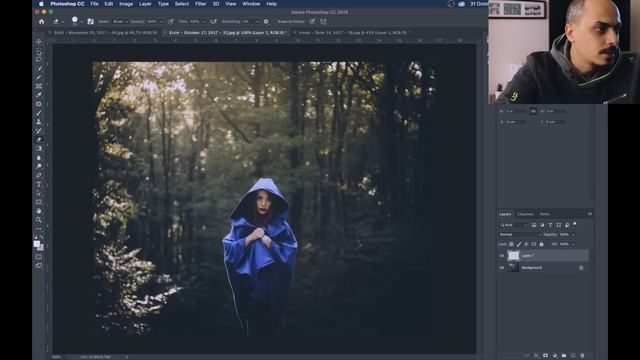Open the Image menu
Viewport: 640px width, 360px height.
coord(126,4)
